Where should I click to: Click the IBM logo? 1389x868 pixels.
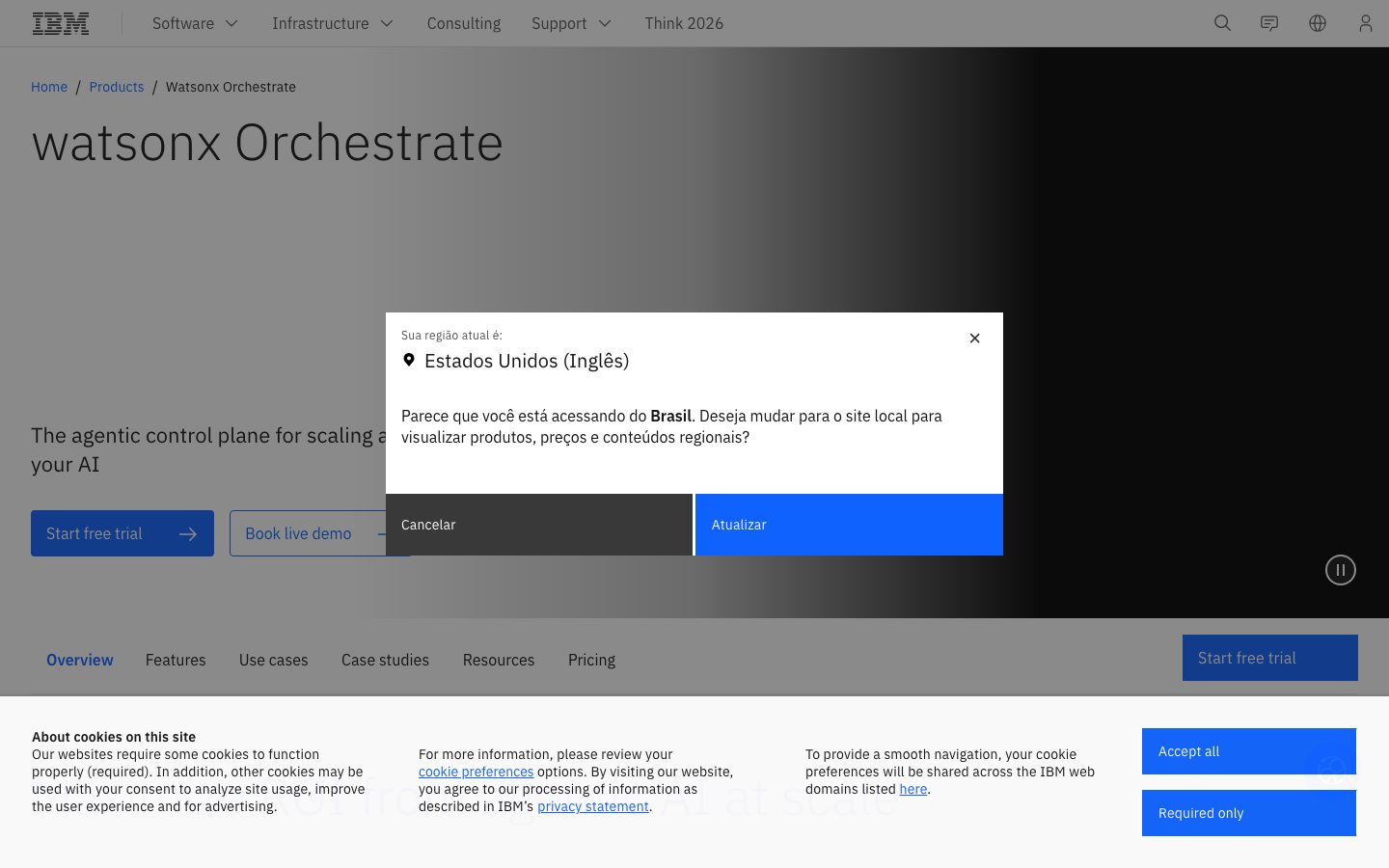point(60,23)
